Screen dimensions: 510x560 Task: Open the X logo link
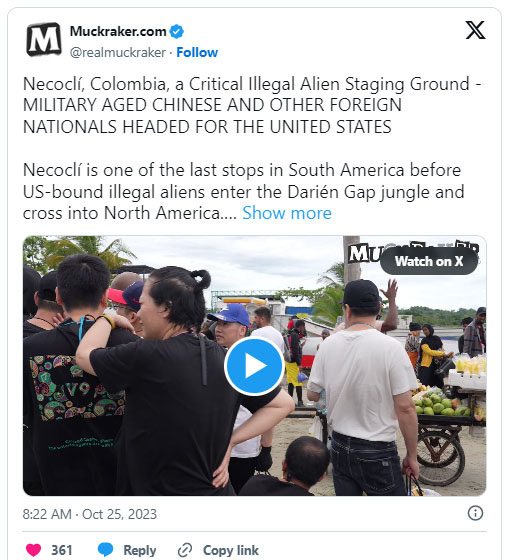tap(475, 30)
